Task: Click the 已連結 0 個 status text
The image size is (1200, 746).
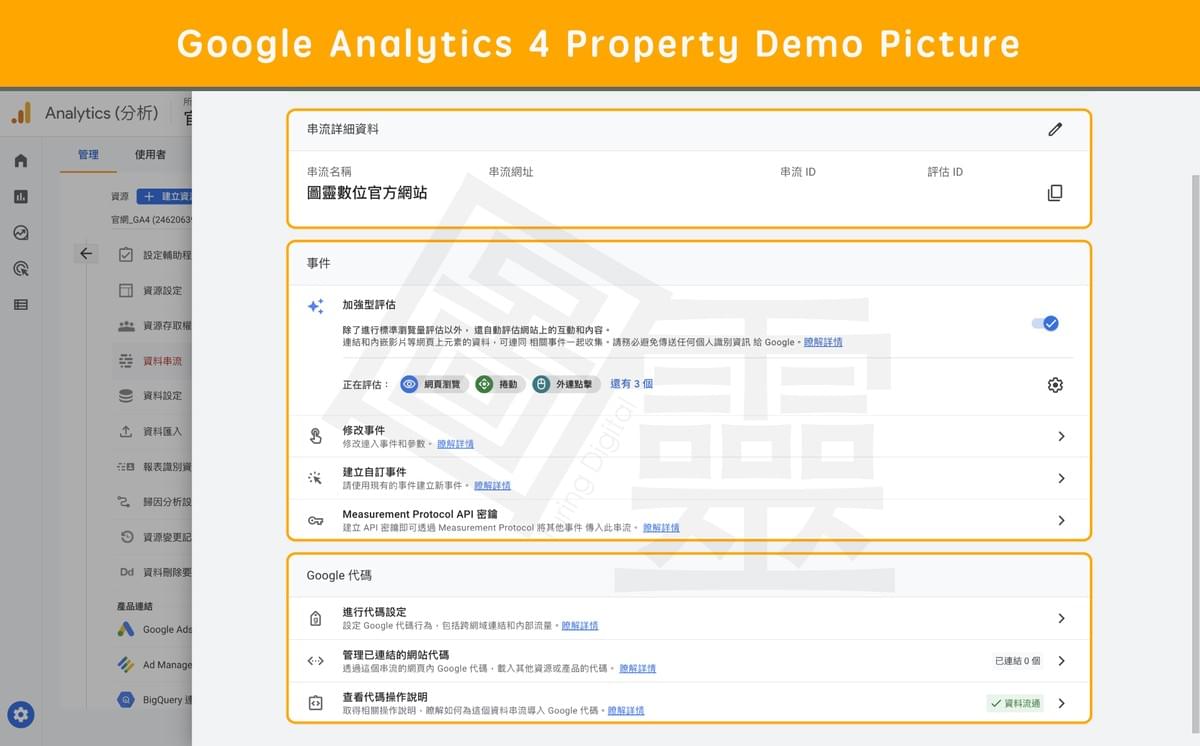Action: [1017, 660]
